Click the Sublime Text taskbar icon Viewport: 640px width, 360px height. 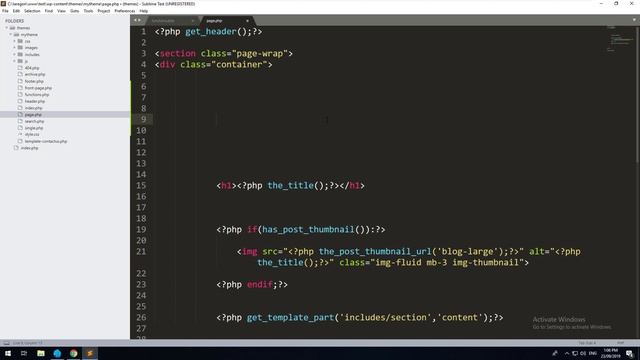pos(90,353)
